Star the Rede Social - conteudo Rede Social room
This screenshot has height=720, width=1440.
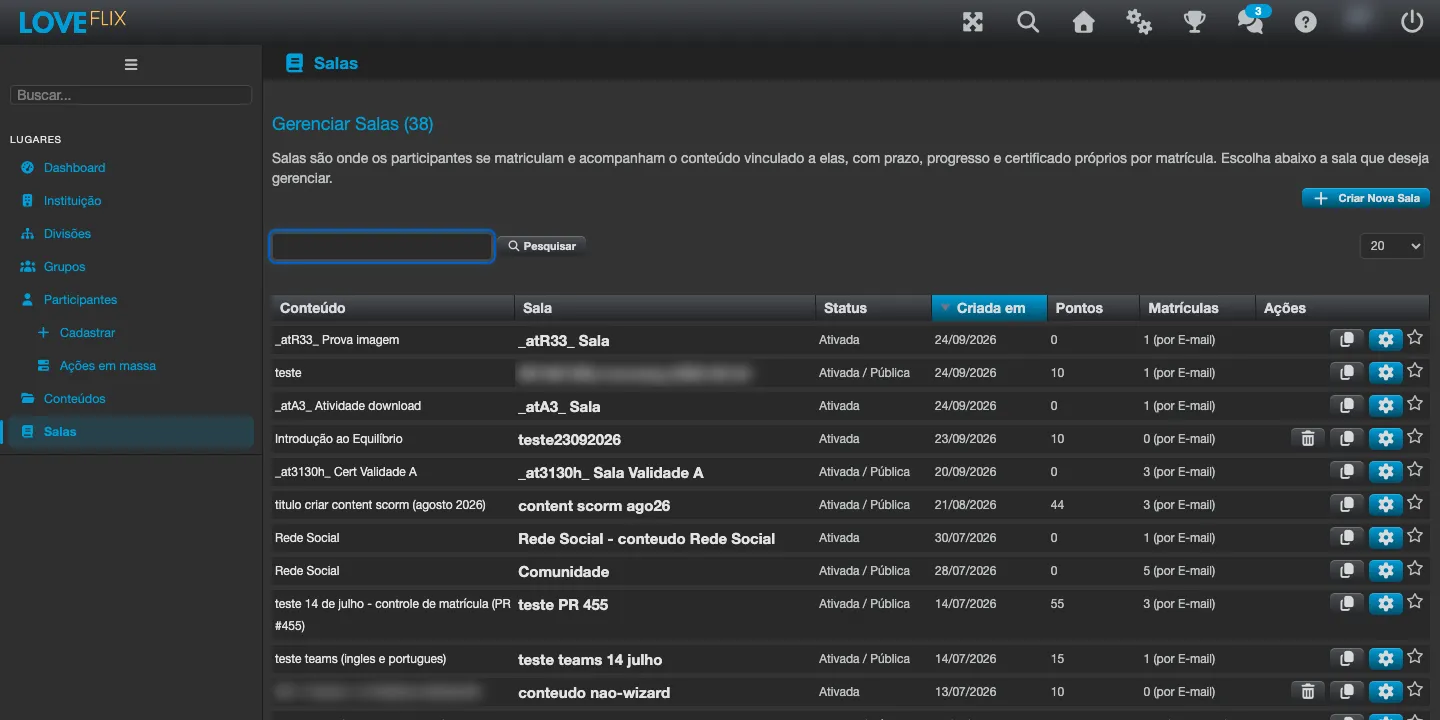pos(1415,536)
